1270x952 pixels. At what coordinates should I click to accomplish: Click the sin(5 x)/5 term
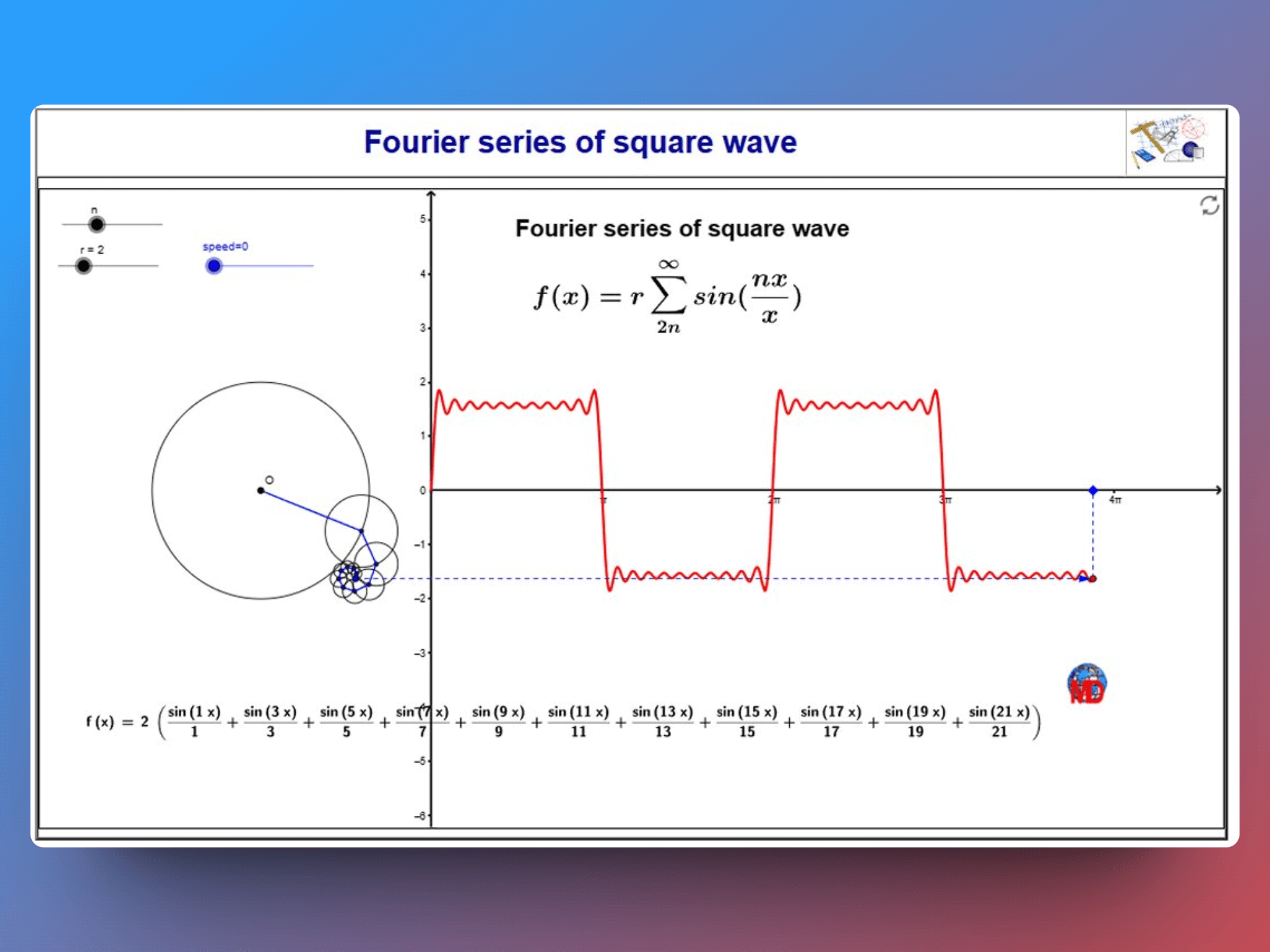pyautogui.click(x=346, y=721)
